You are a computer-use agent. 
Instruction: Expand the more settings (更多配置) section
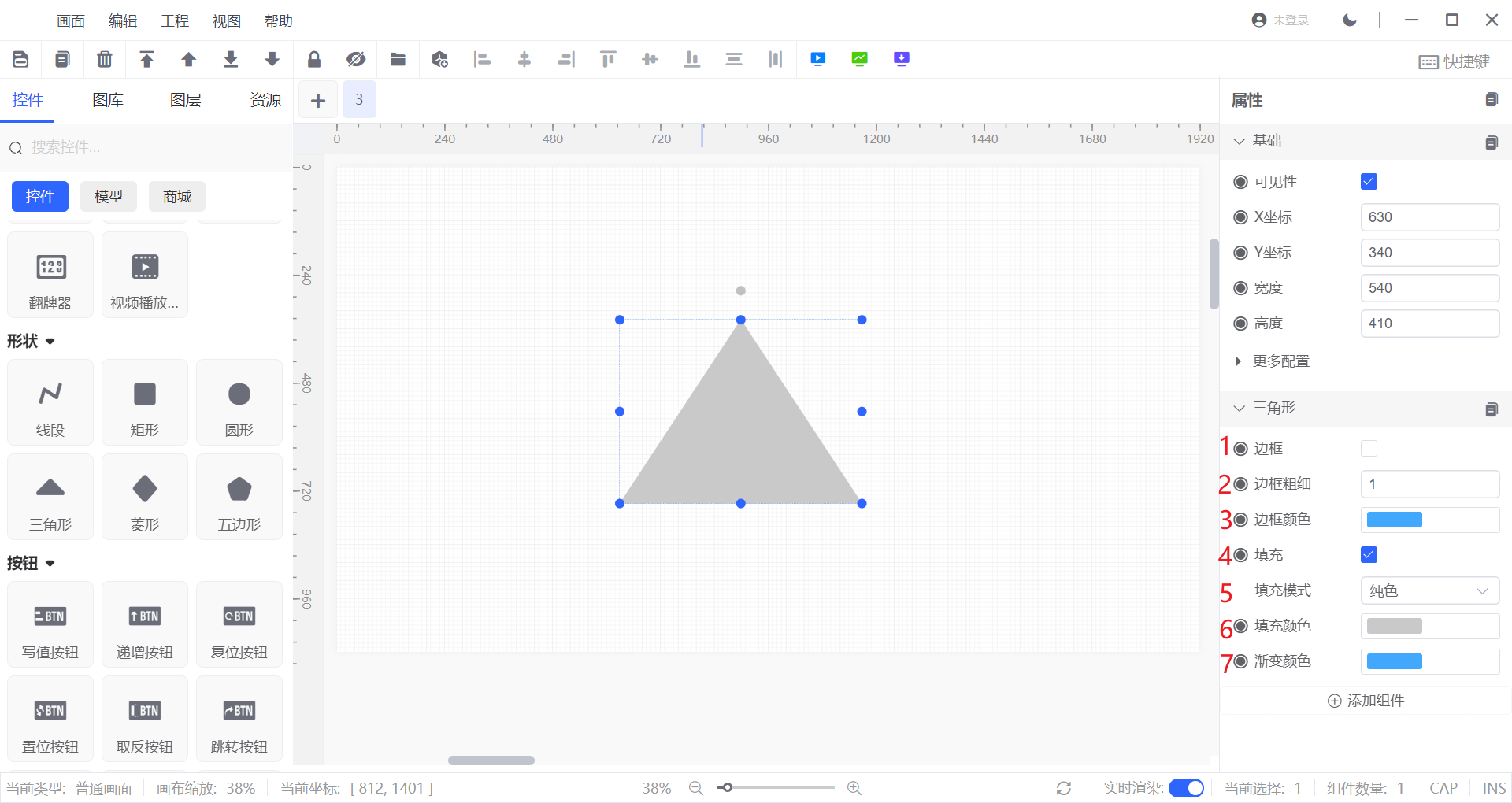coord(1280,361)
